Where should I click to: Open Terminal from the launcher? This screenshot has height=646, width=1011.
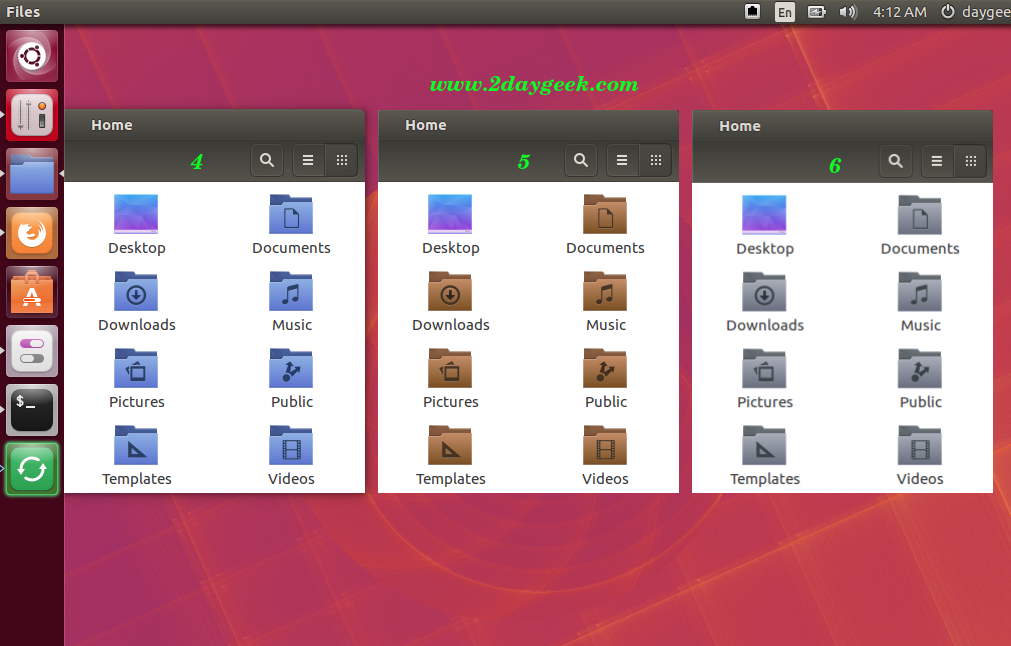(x=32, y=410)
